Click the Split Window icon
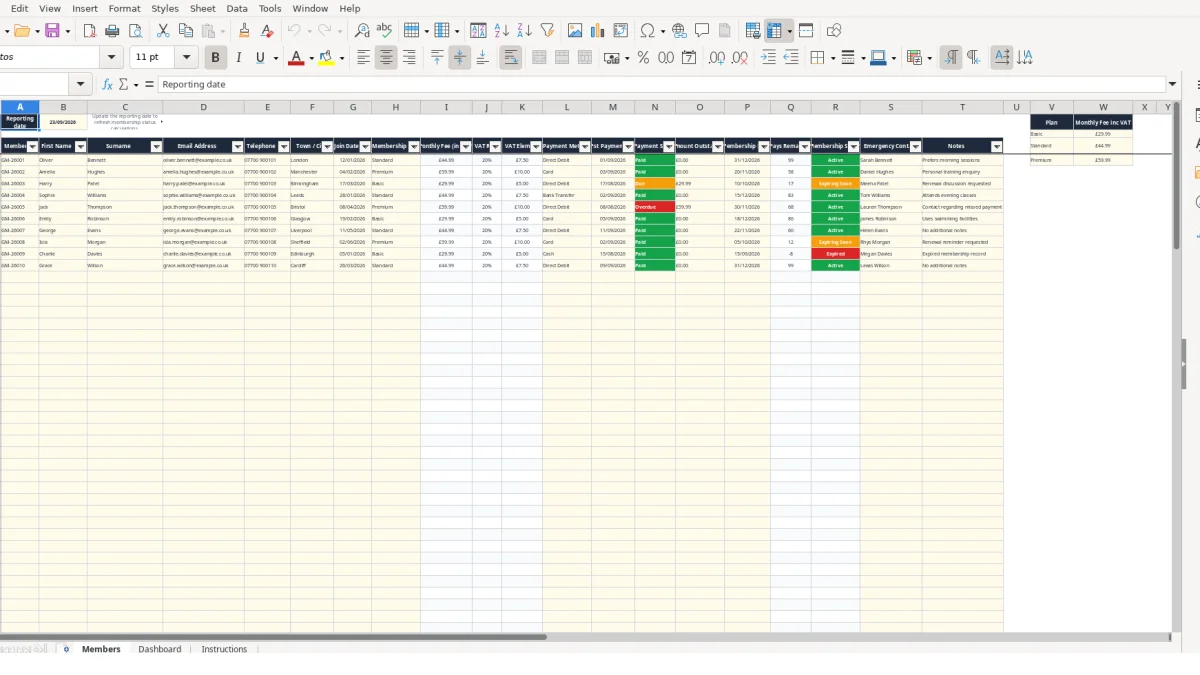Image resolution: width=1200 pixels, height=675 pixels. tap(806, 31)
